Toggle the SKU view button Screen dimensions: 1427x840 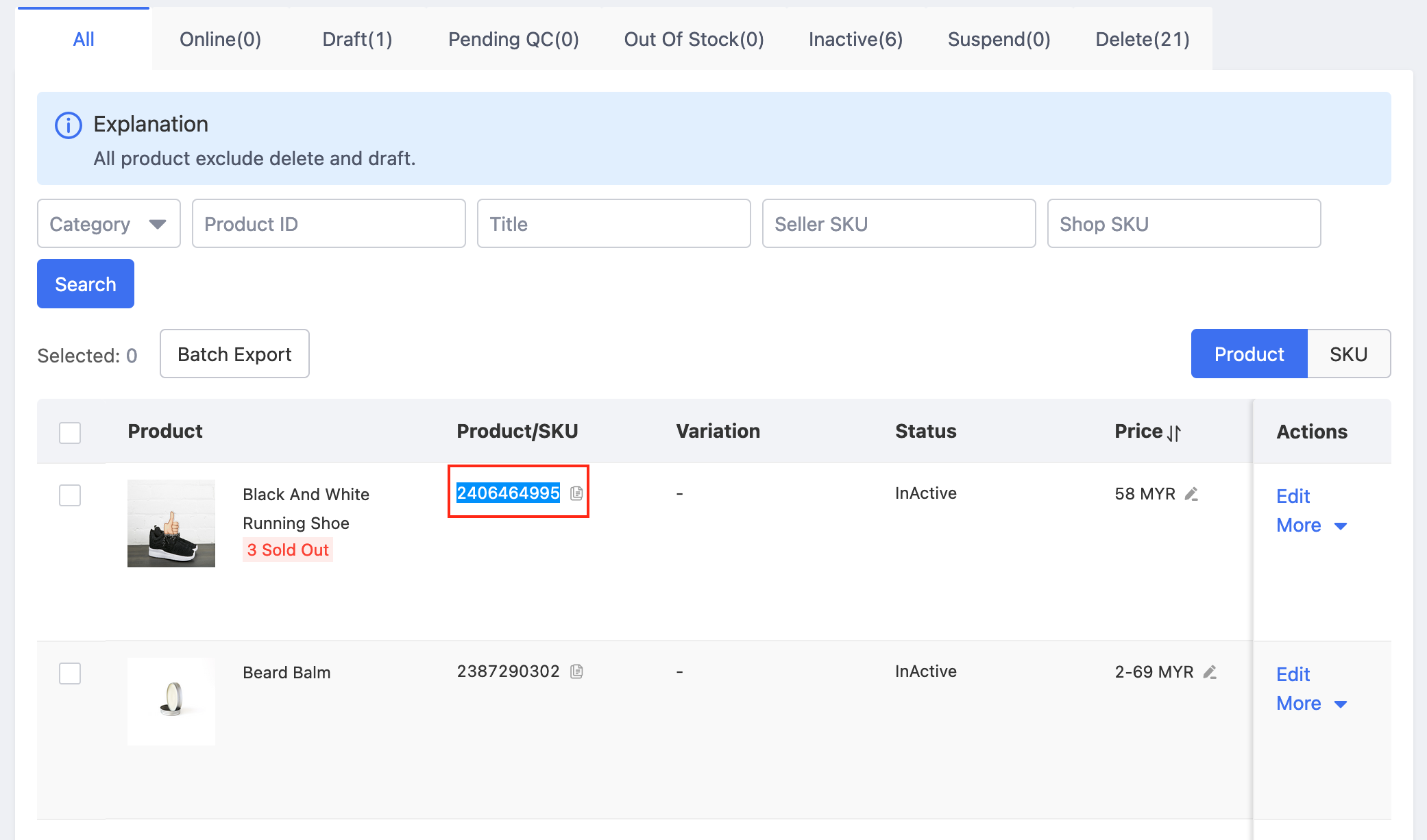pos(1348,354)
